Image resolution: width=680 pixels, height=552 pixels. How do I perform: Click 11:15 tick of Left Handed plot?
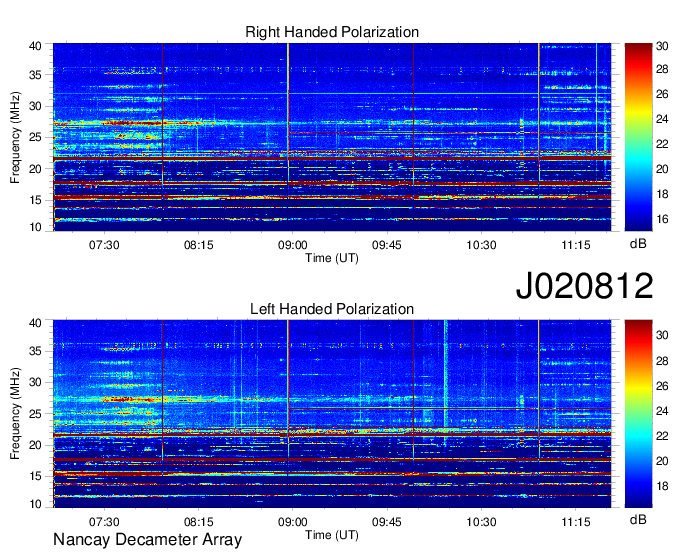tap(576, 522)
